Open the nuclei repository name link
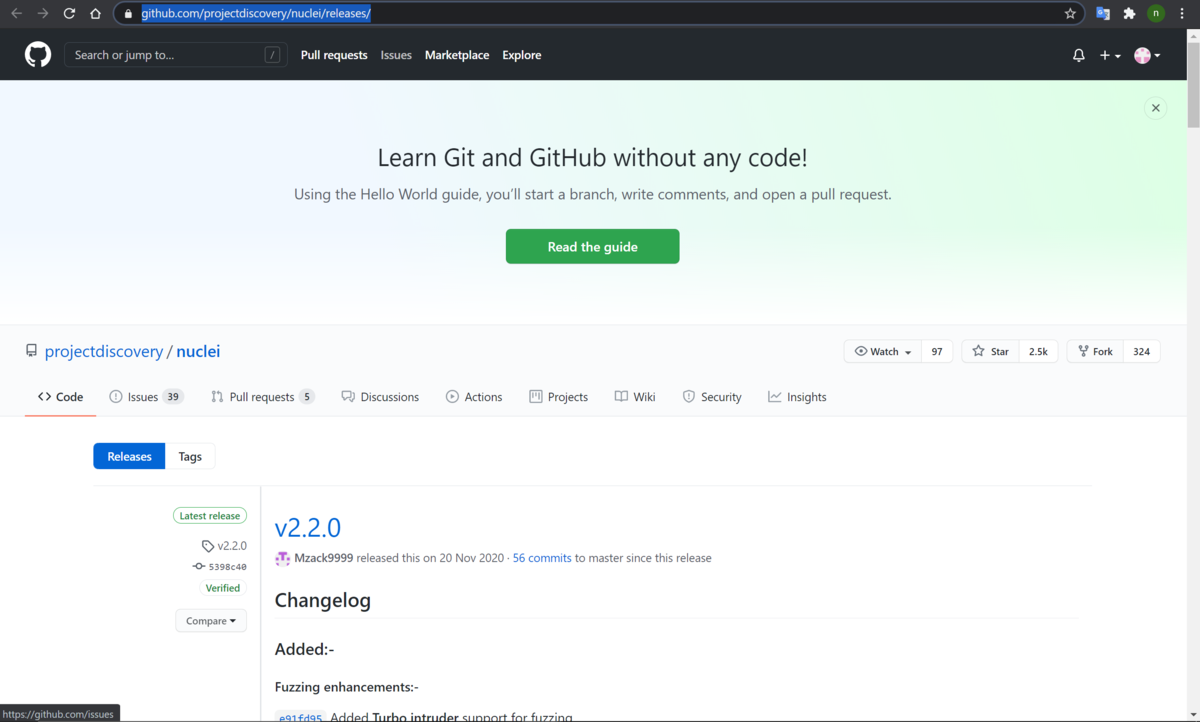 pyautogui.click(x=198, y=351)
